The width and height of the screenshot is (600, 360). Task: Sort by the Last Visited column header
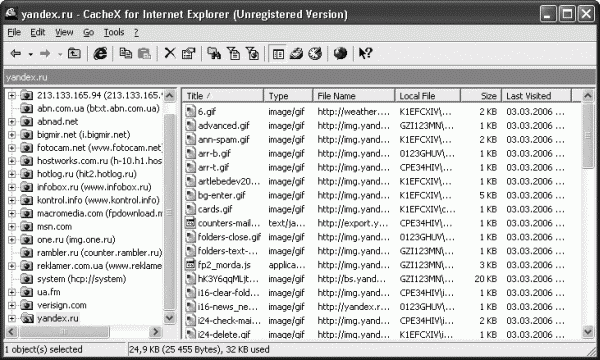tap(536, 96)
